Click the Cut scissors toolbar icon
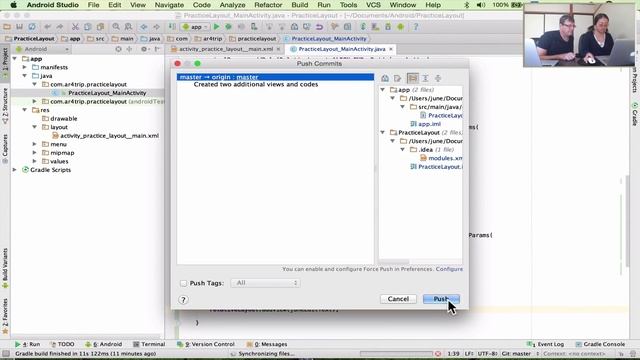This screenshot has width=640, height=360. coord(75,27)
